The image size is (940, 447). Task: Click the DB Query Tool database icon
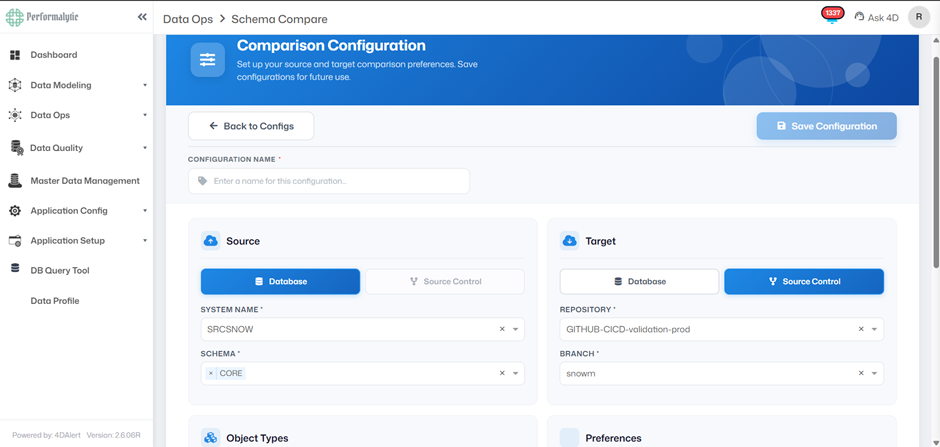pos(15,269)
